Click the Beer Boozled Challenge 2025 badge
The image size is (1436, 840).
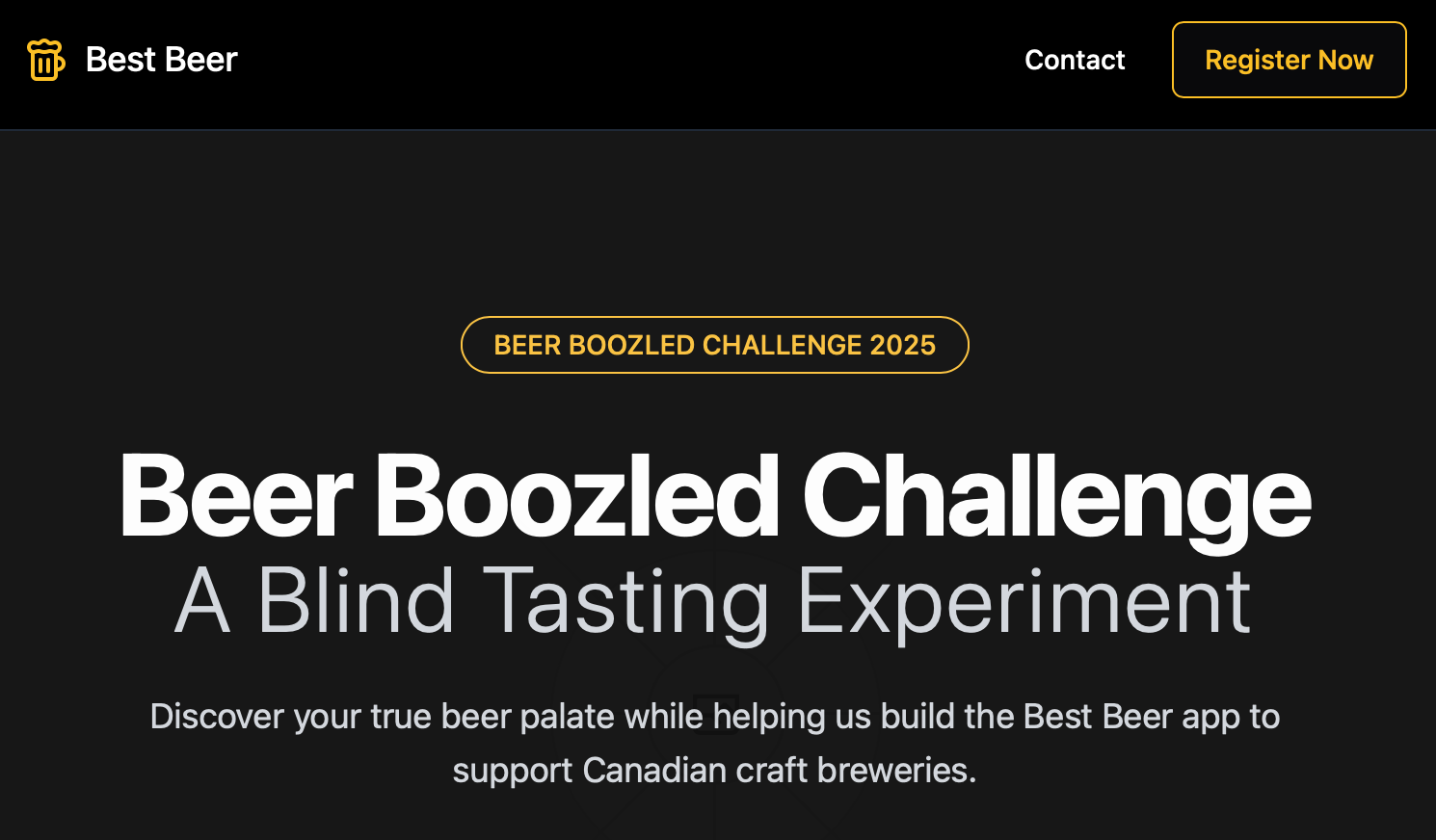714,345
